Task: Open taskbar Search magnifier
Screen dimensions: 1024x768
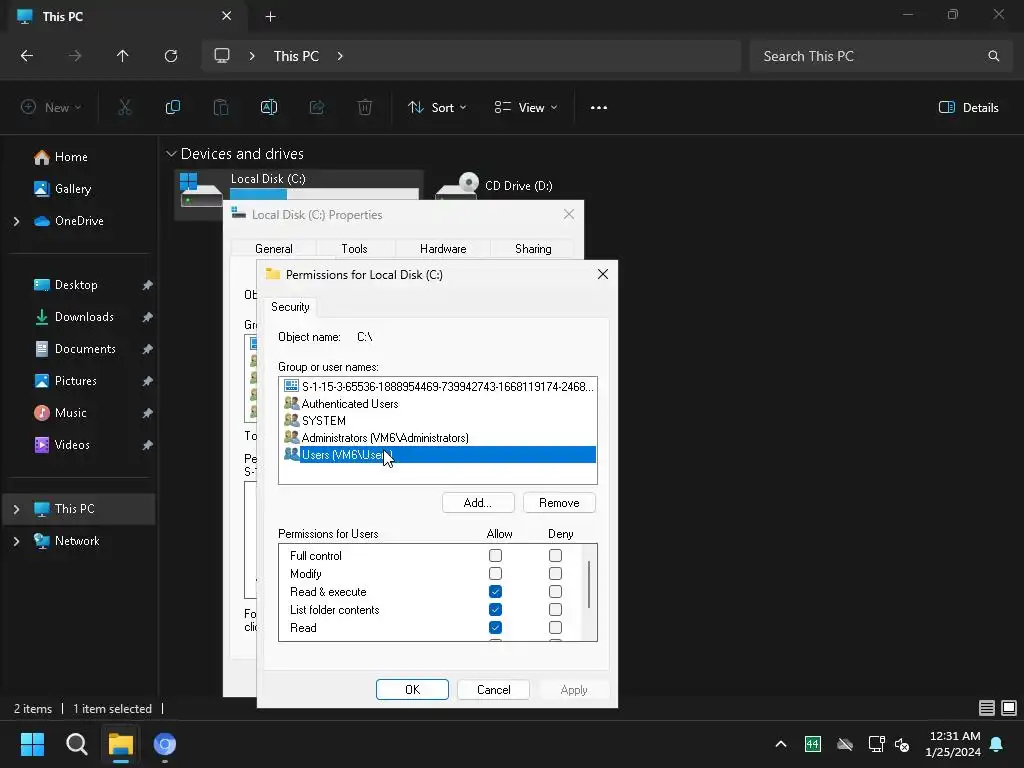Action: 76,744
